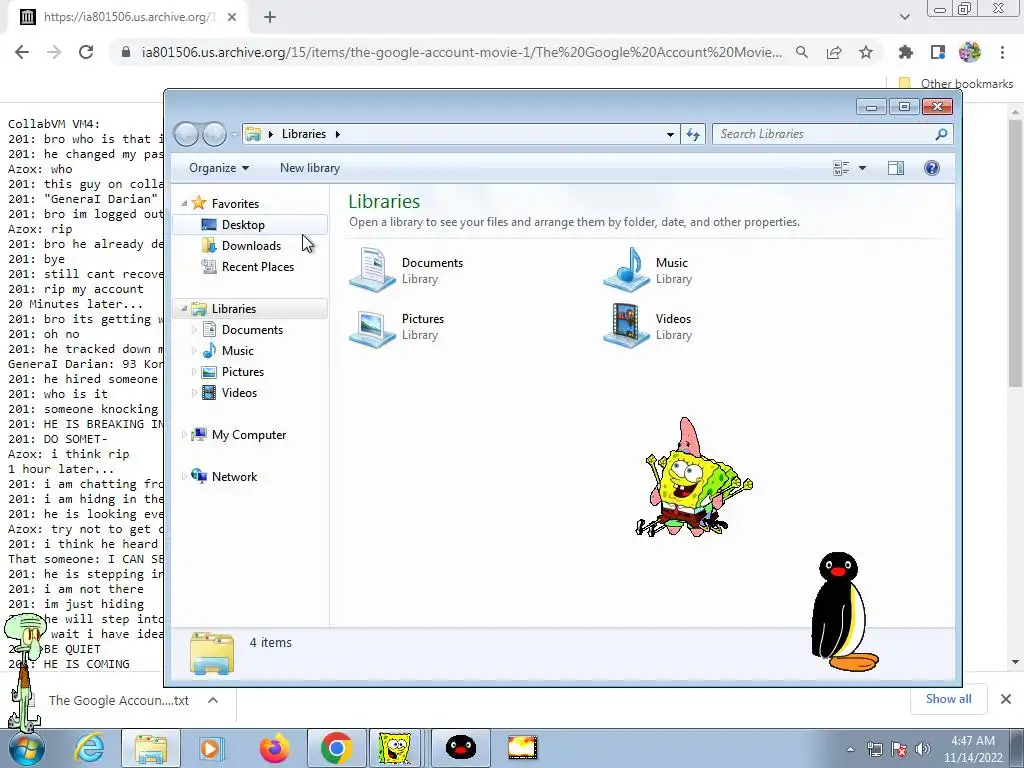Click Explorer refresh button
Image resolution: width=1024 pixels, height=768 pixels.
[x=693, y=134]
